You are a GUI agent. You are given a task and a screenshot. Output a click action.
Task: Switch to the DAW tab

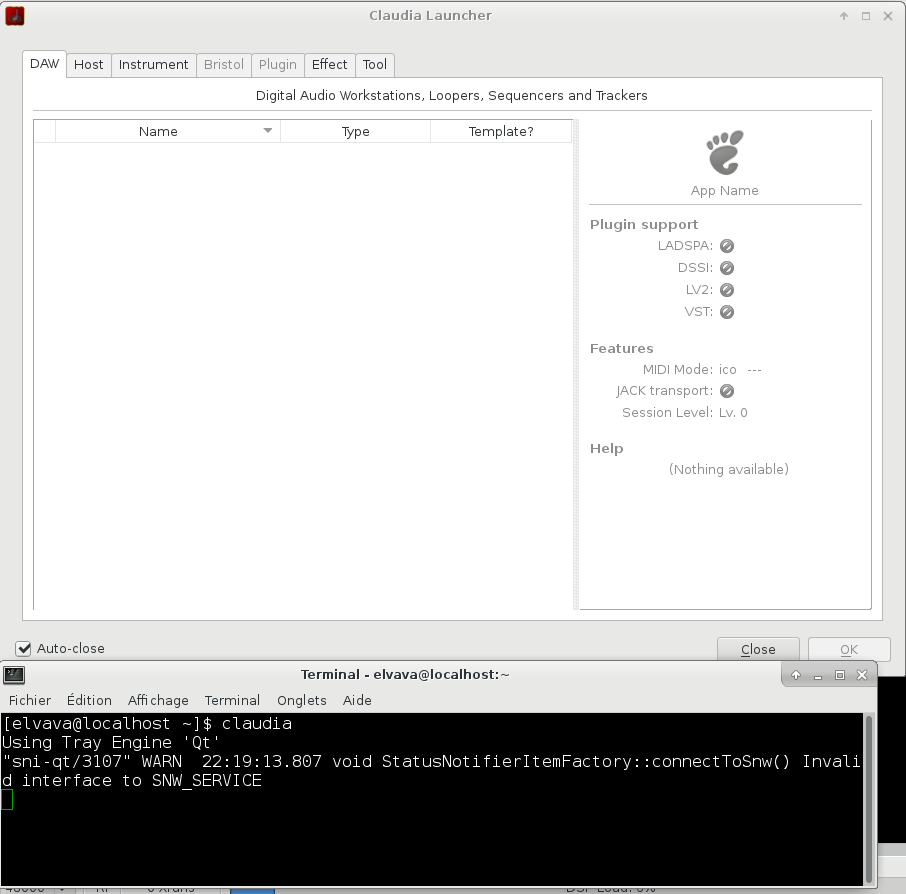44,64
